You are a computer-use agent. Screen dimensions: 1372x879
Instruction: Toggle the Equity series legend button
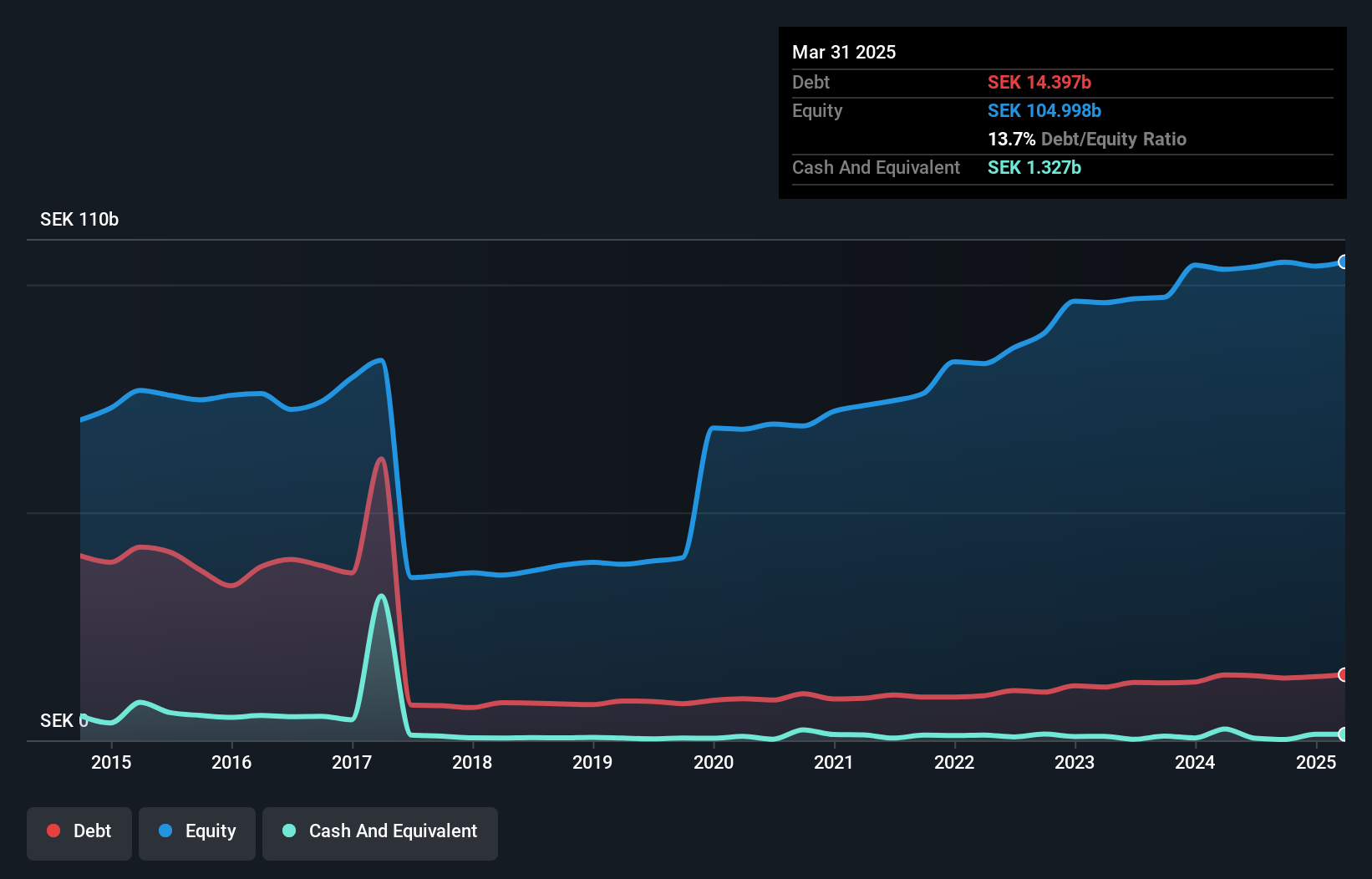coord(197,833)
